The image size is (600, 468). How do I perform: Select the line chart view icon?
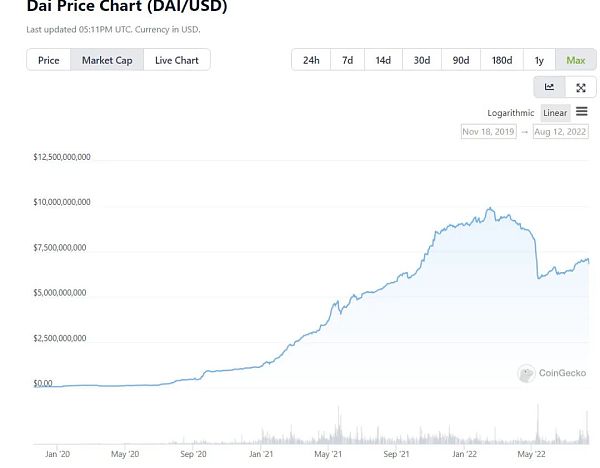click(549, 87)
